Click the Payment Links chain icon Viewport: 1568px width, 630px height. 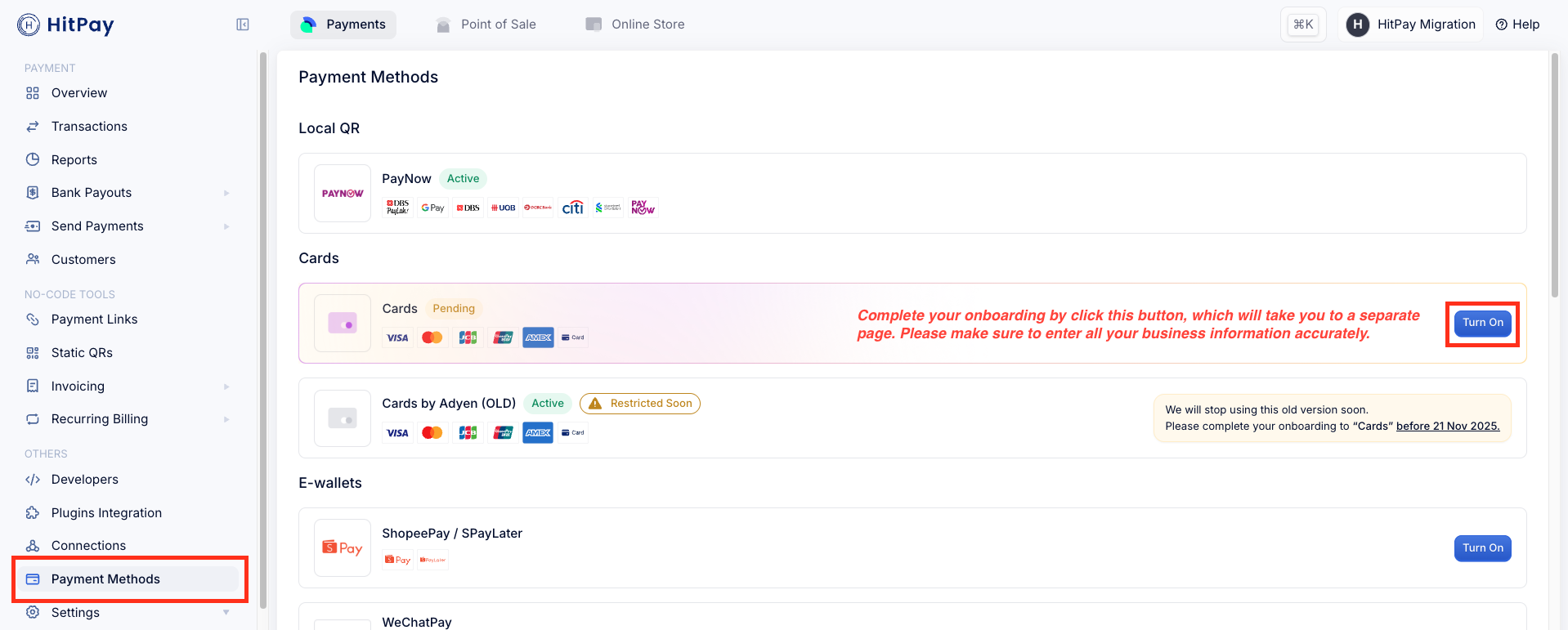coord(33,319)
